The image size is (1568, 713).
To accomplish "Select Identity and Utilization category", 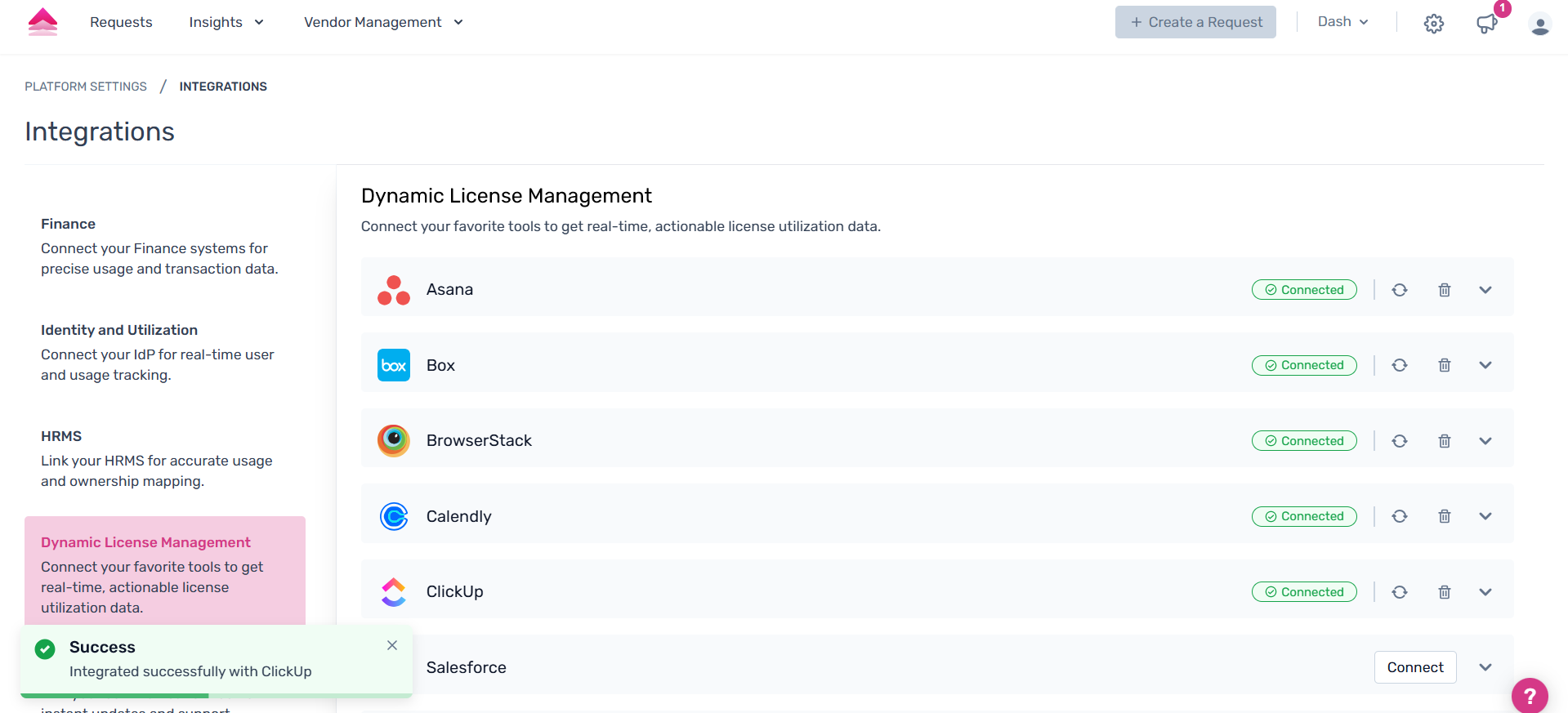I will (165, 352).
